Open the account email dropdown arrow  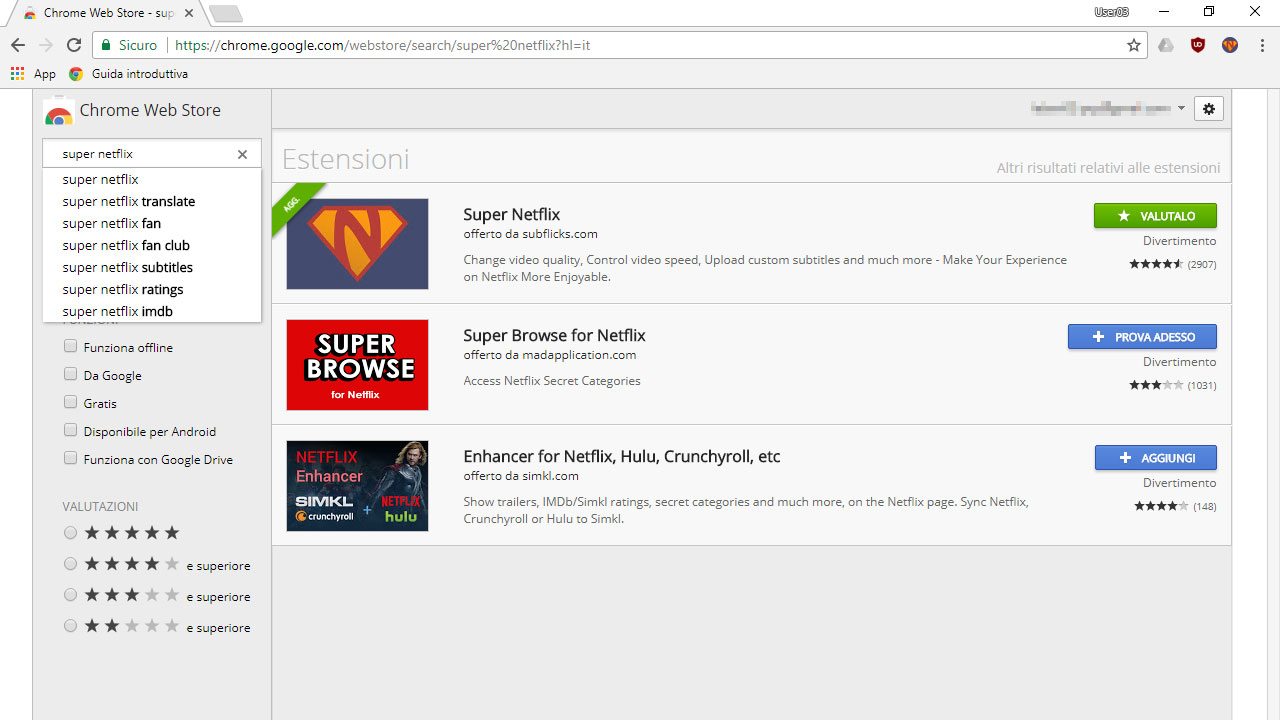pos(1181,109)
